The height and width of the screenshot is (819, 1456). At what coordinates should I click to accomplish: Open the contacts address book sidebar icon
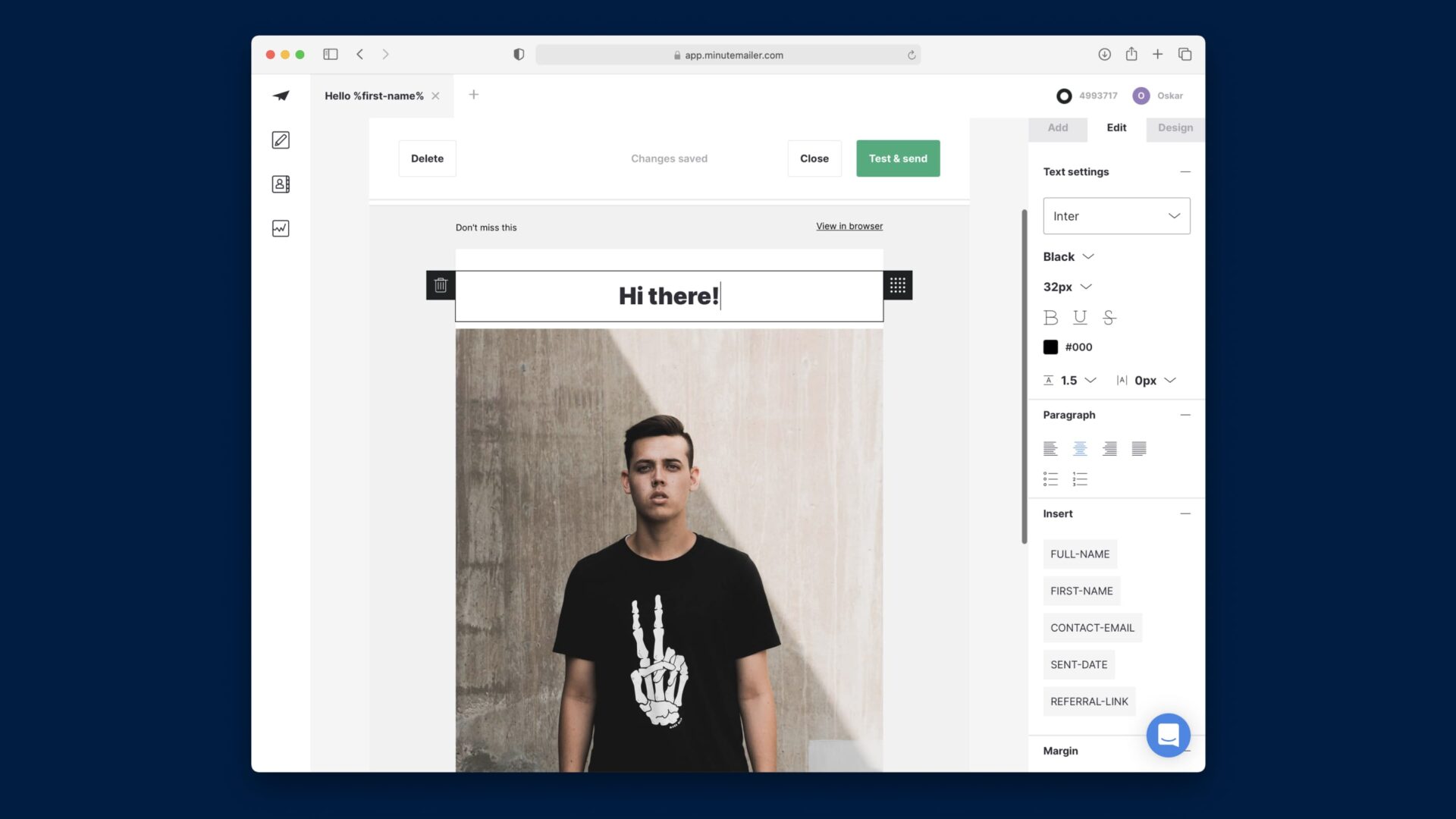pyautogui.click(x=281, y=184)
